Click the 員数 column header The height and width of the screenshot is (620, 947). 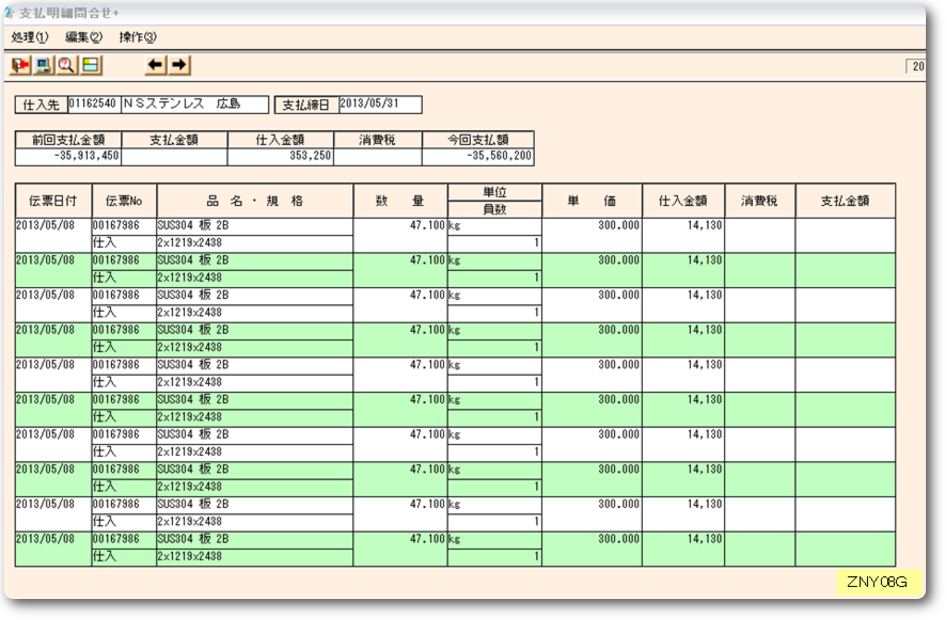point(495,209)
